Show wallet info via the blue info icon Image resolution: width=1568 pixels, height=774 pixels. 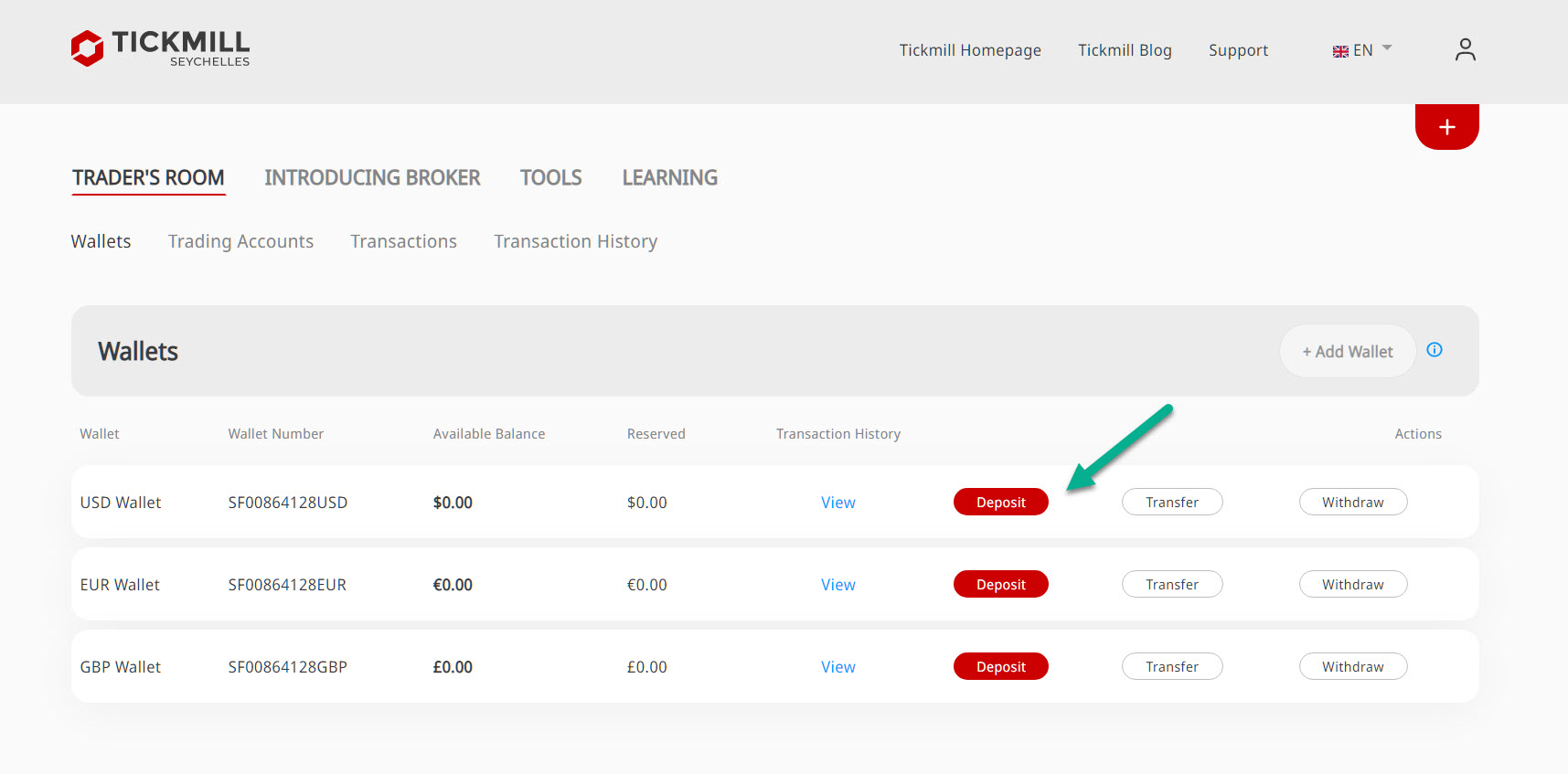coord(1435,350)
